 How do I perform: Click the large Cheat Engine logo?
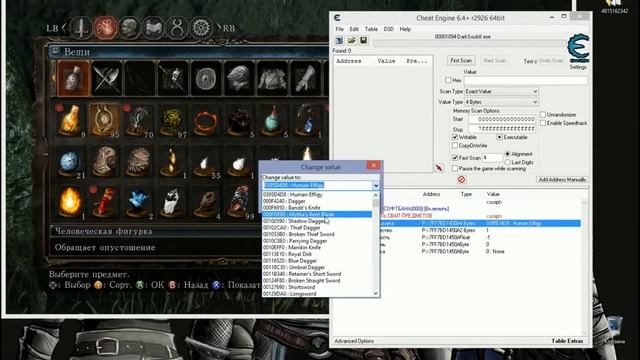coord(578,48)
